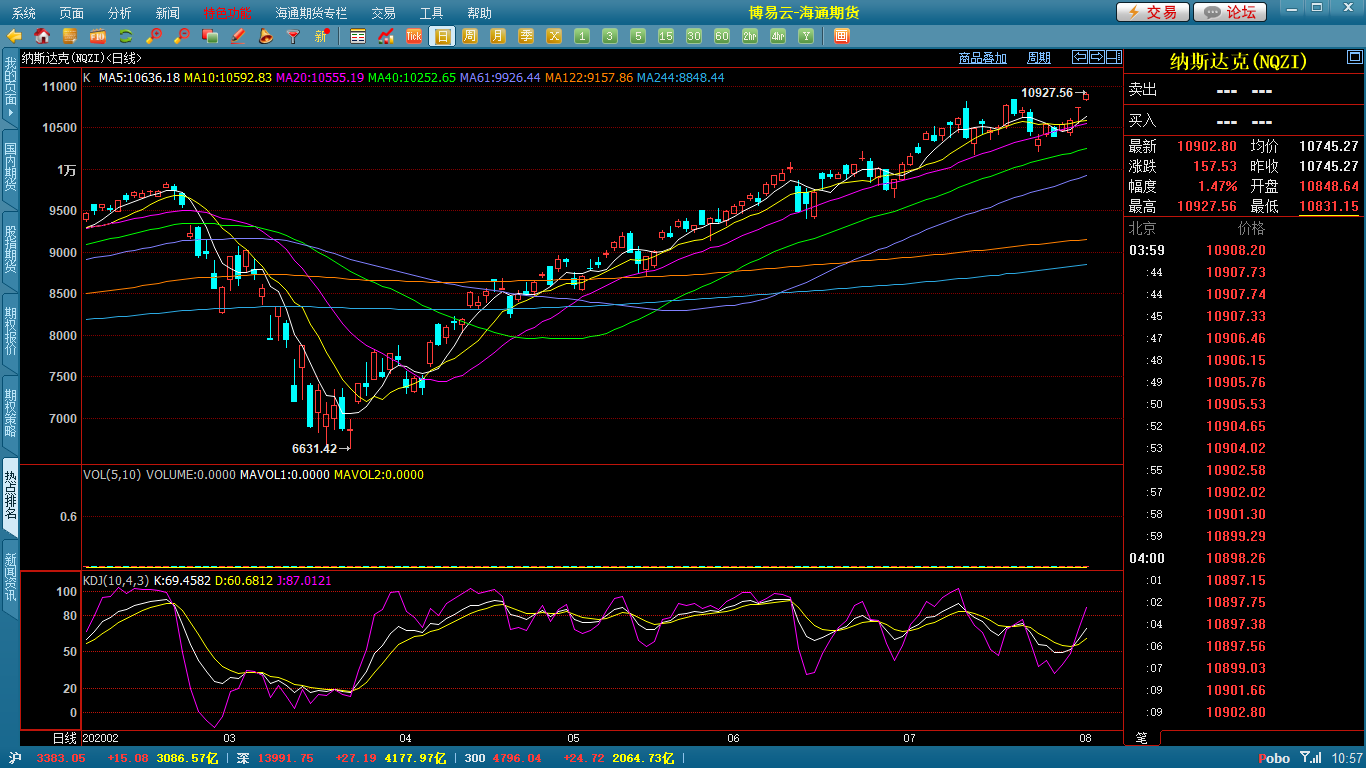This screenshot has height=768, width=1366.
Task: Open the quote list table icon
Action: (358, 36)
